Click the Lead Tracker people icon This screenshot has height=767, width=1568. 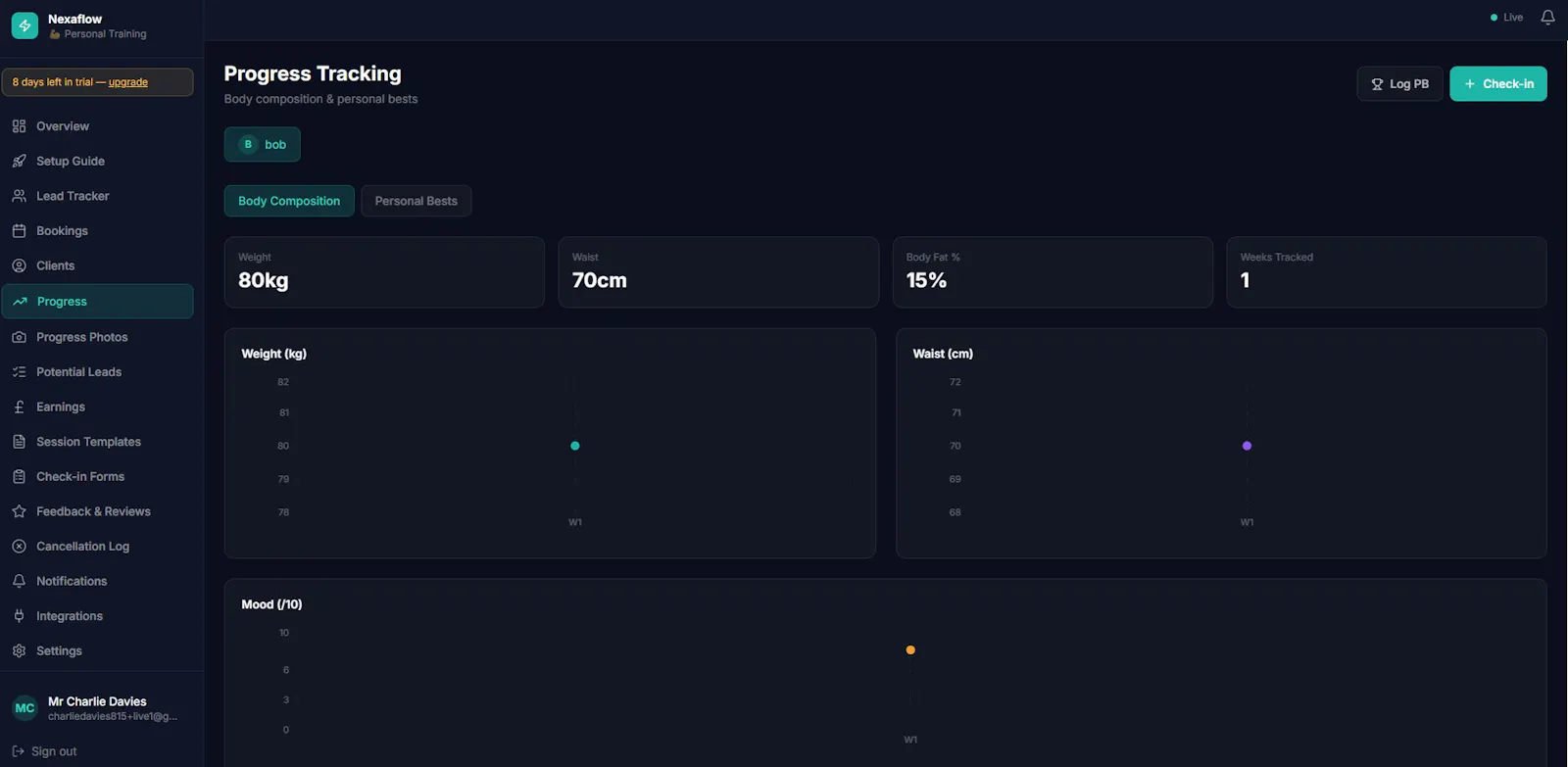(x=19, y=196)
